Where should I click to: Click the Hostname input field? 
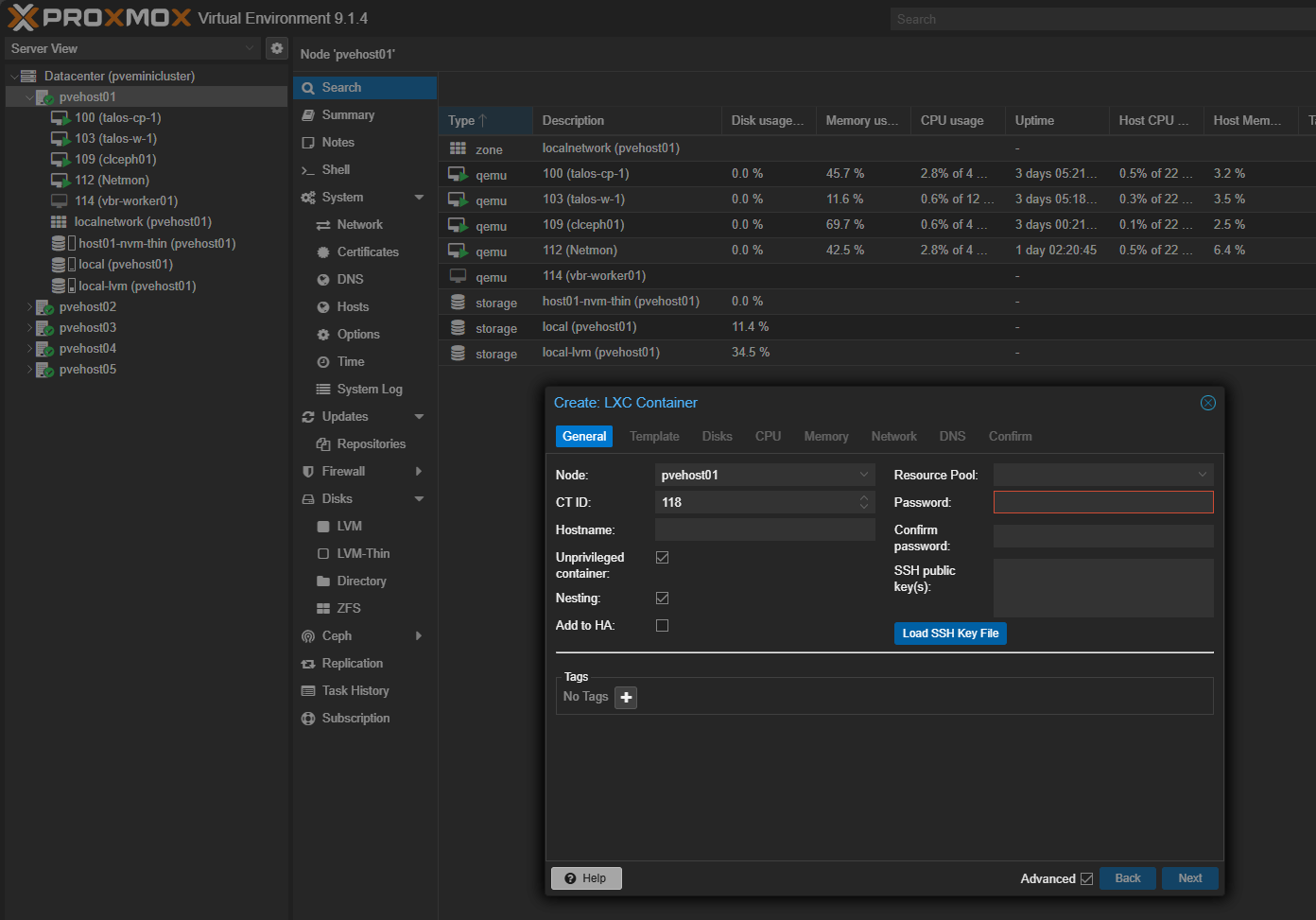pyautogui.click(x=764, y=530)
